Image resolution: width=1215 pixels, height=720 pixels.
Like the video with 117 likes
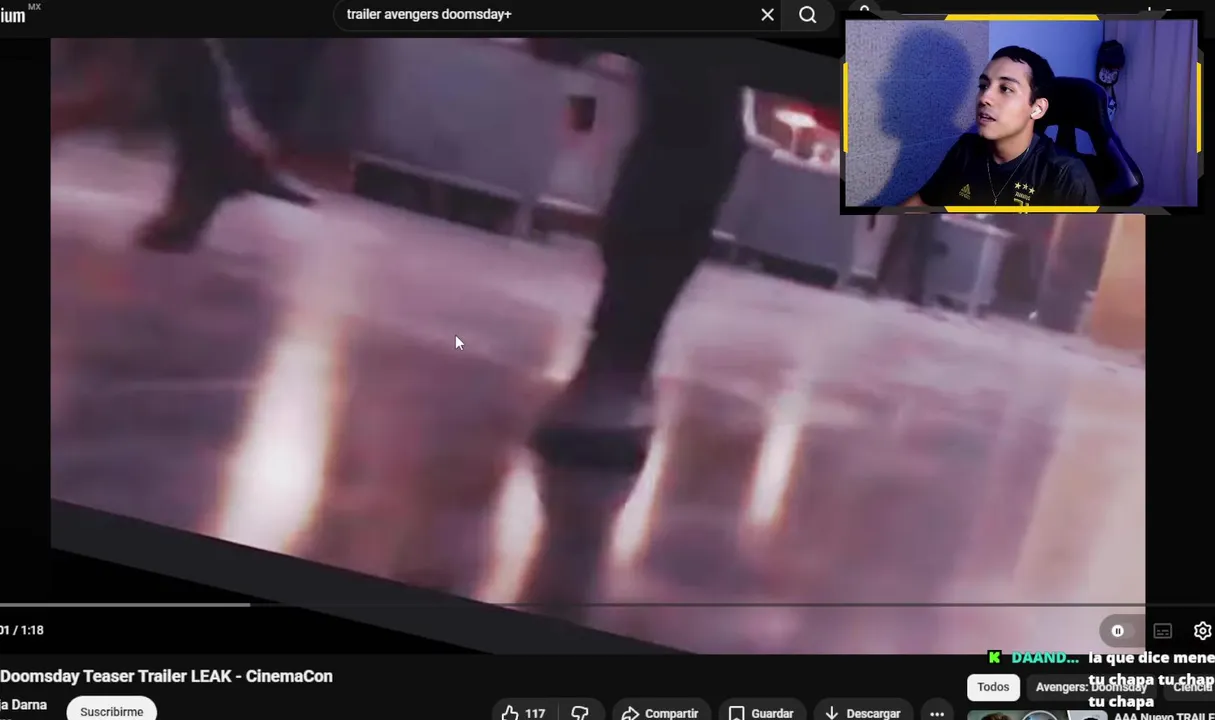pyautogui.click(x=524, y=713)
